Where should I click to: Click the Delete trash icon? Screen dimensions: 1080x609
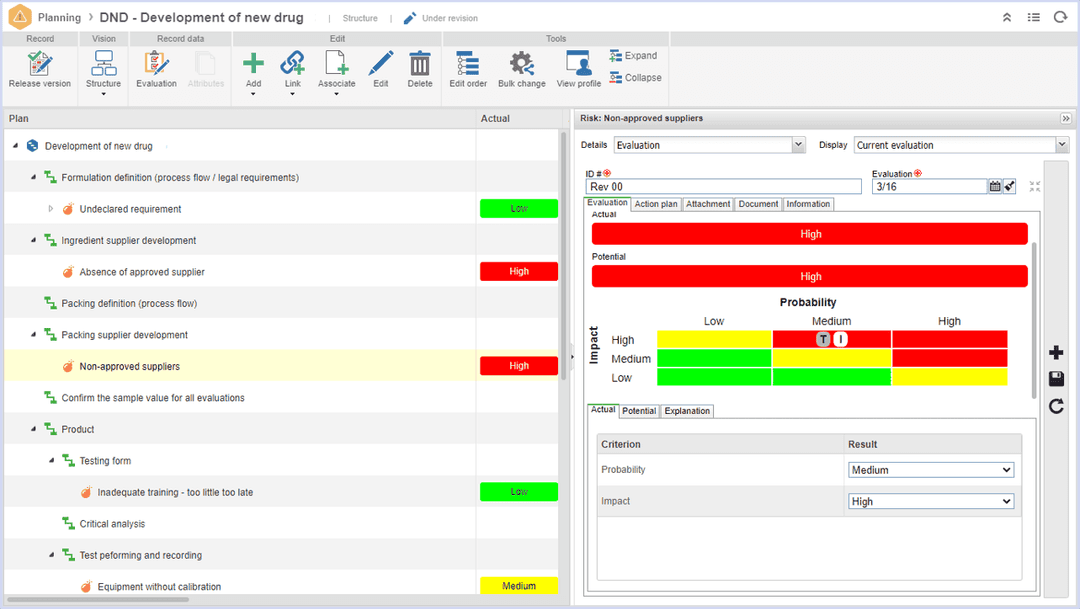pyautogui.click(x=419, y=63)
